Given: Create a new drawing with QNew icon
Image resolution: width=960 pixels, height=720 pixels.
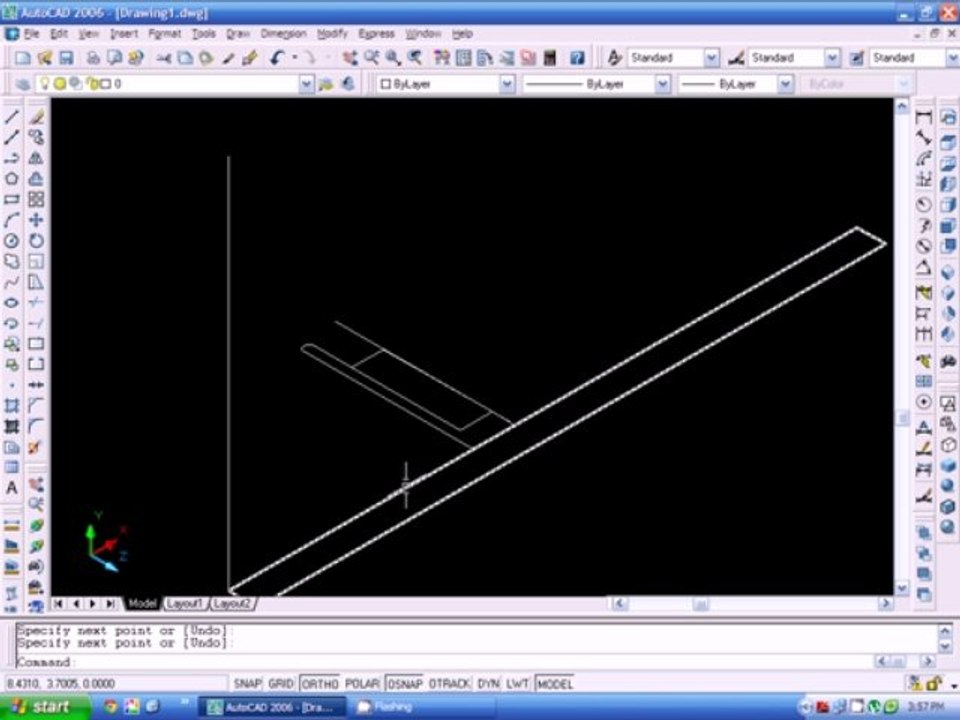Looking at the screenshot, I should pos(23,58).
